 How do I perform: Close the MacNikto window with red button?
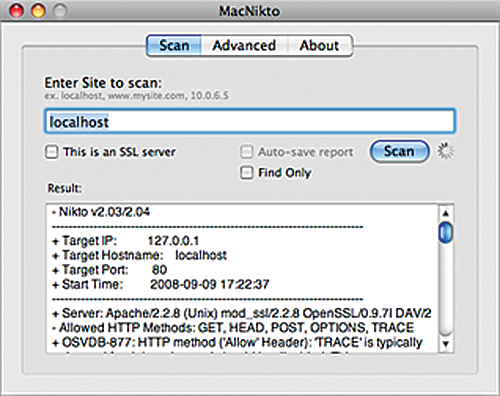[x=16, y=11]
